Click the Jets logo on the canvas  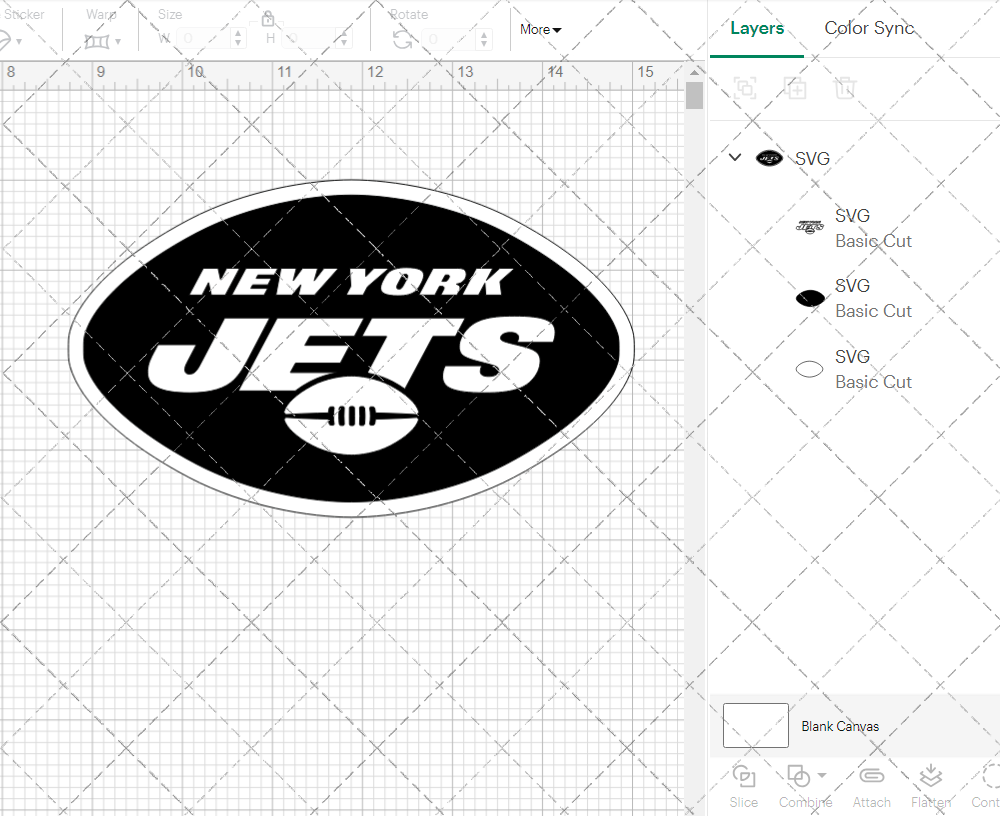[349, 348]
